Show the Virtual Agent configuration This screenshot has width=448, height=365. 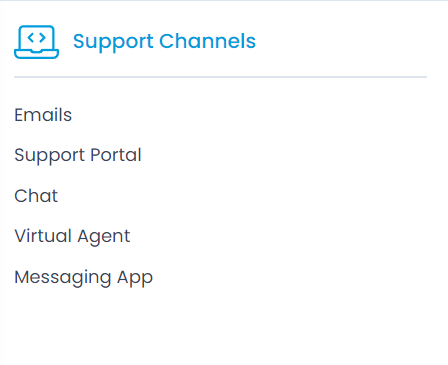click(72, 236)
